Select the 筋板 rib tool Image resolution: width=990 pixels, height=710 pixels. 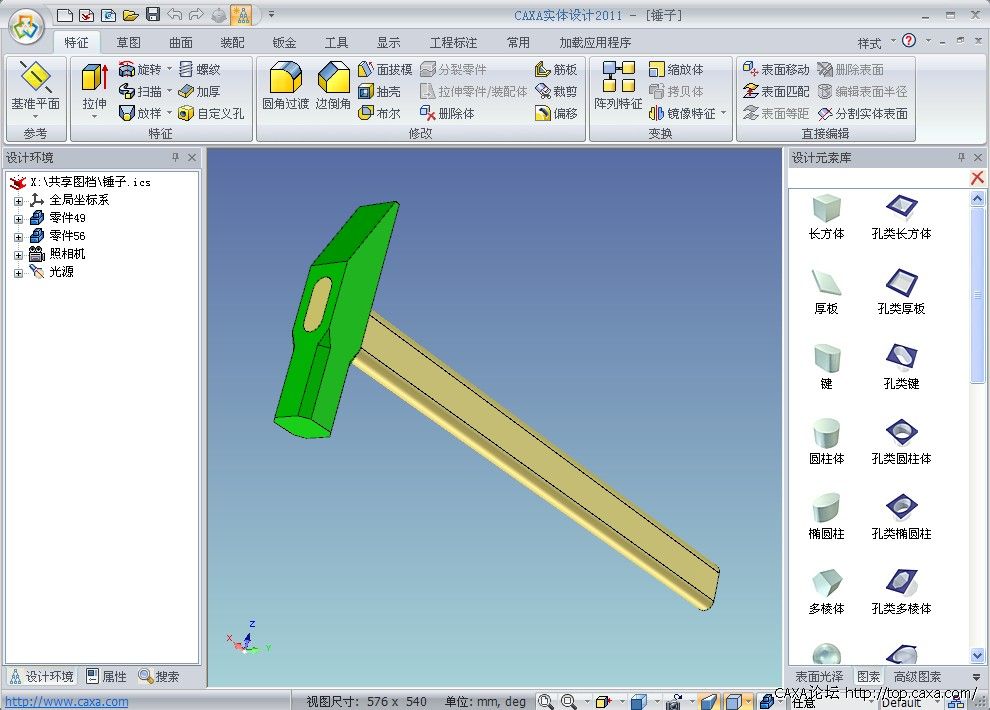(556, 69)
